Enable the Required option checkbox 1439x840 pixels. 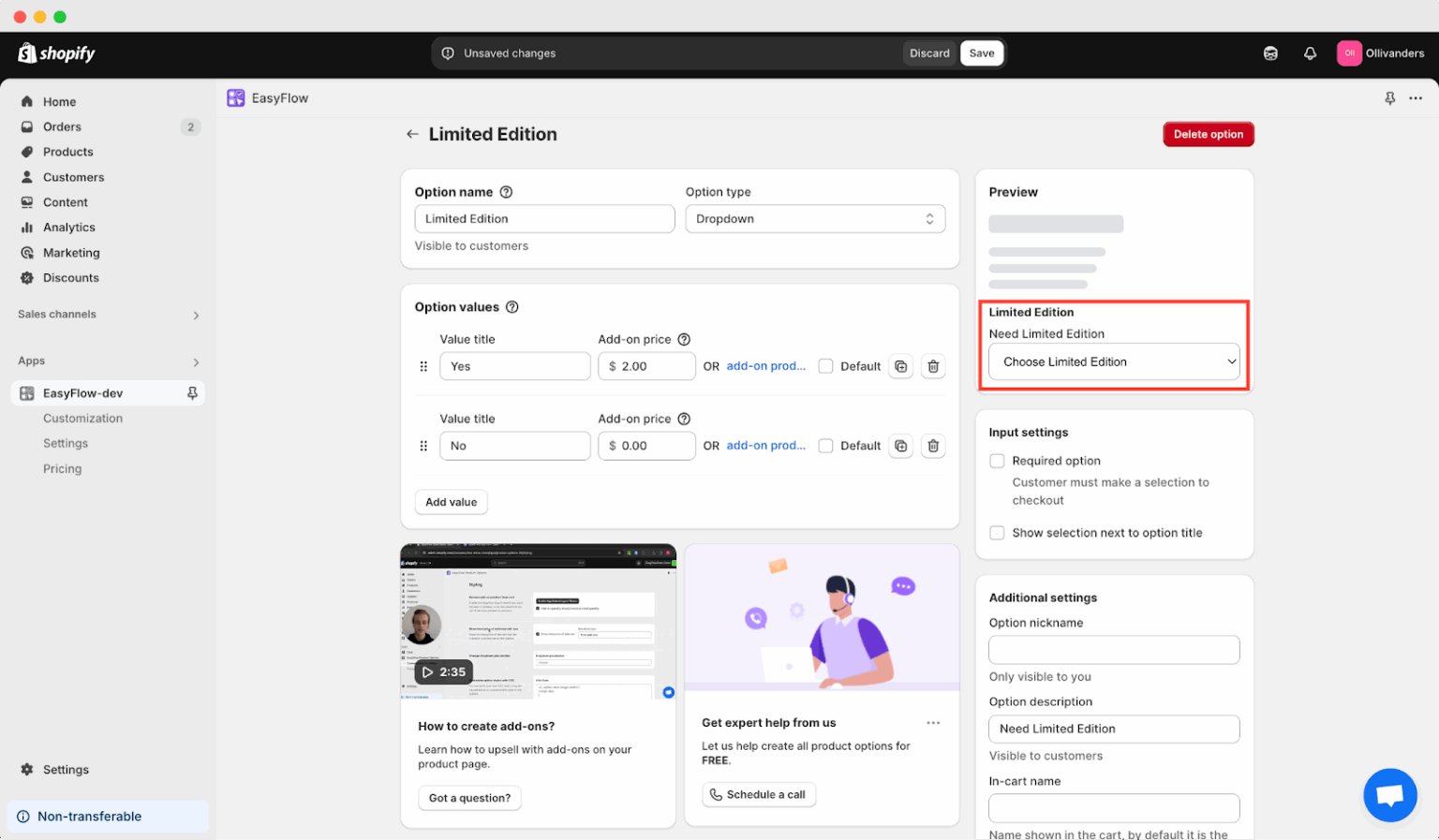997,461
